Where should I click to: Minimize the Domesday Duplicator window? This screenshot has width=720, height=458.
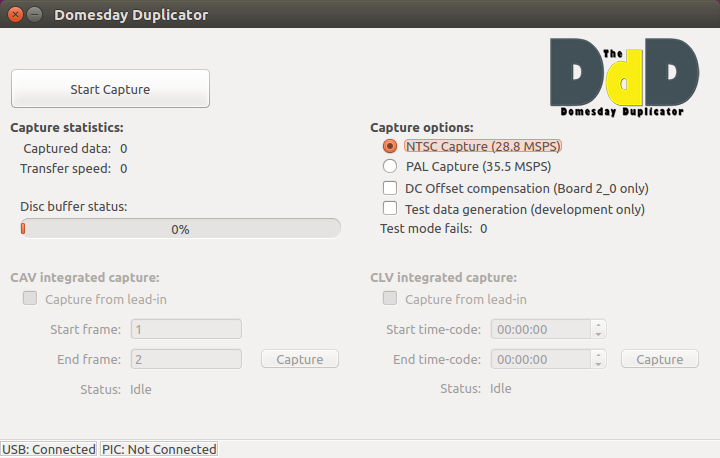[34, 15]
